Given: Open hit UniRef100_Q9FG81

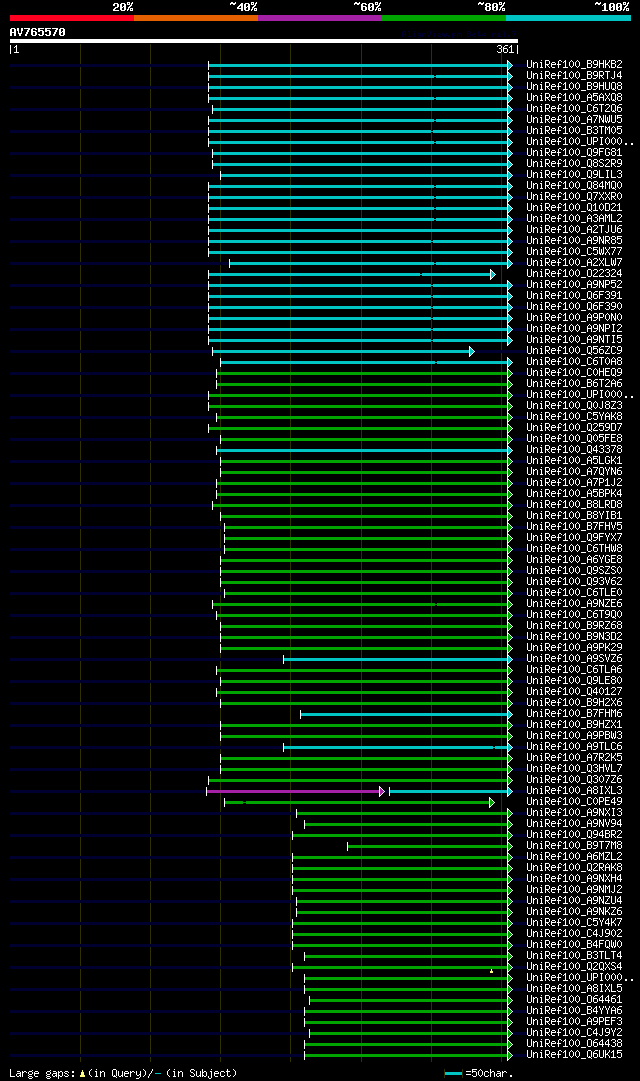Looking at the screenshot, I should click(x=574, y=152).
